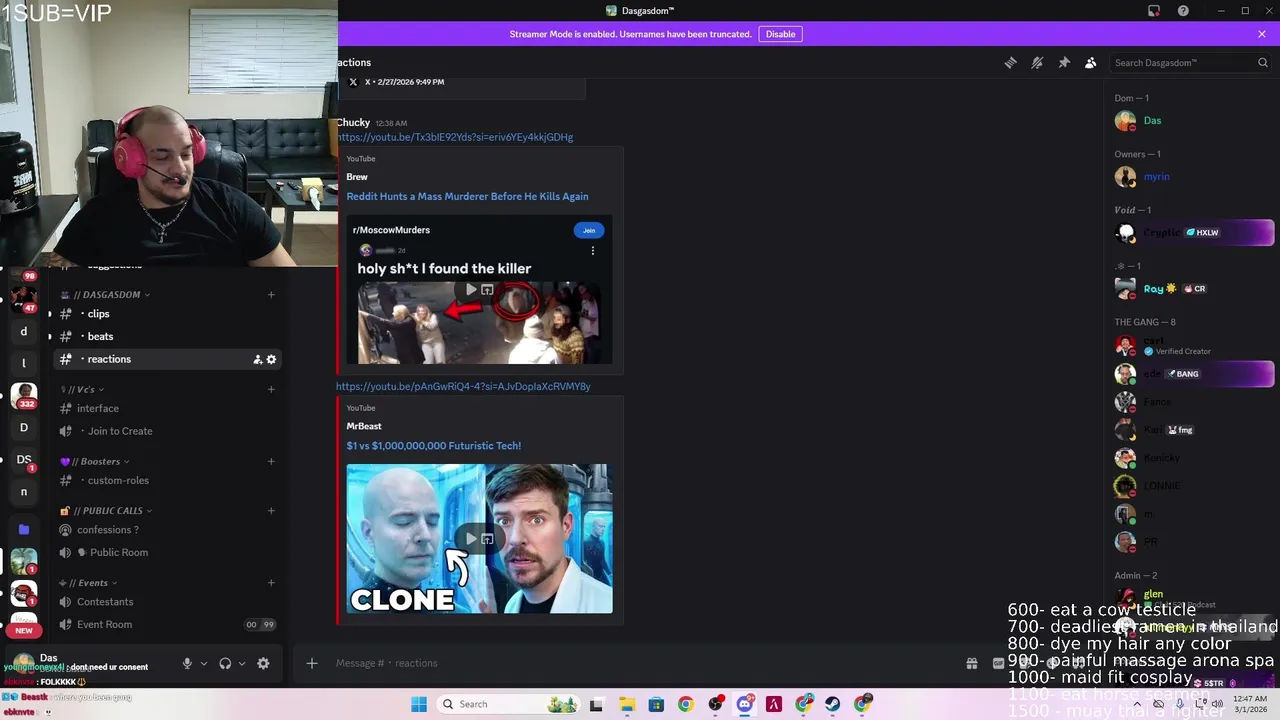Open the confessions ? stage channel
Viewport: 1280px width, 720px height.
167,530
